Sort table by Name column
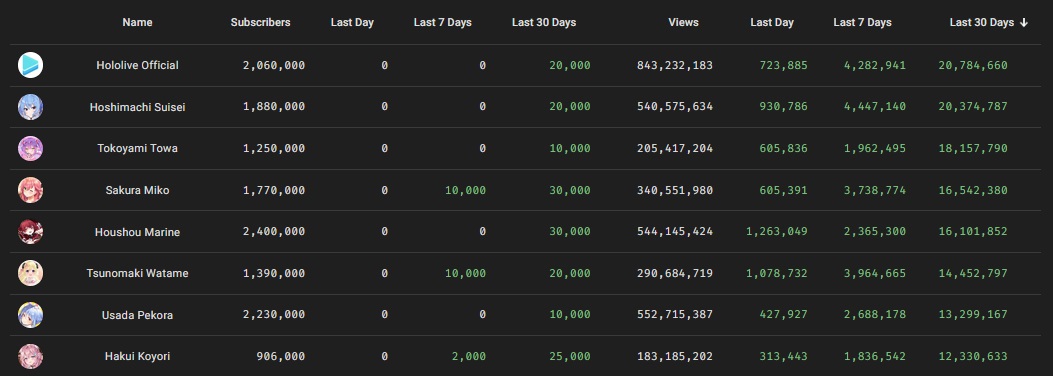Viewport: 1053px width, 376px height. point(137,22)
